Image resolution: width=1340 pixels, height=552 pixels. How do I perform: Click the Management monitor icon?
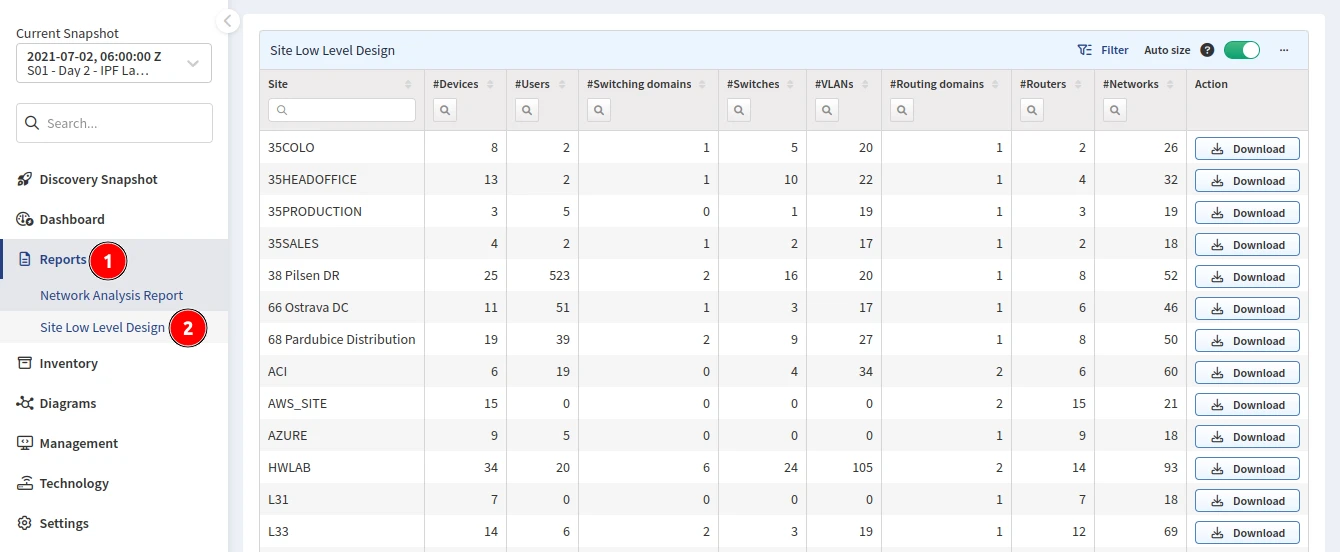click(x=25, y=443)
